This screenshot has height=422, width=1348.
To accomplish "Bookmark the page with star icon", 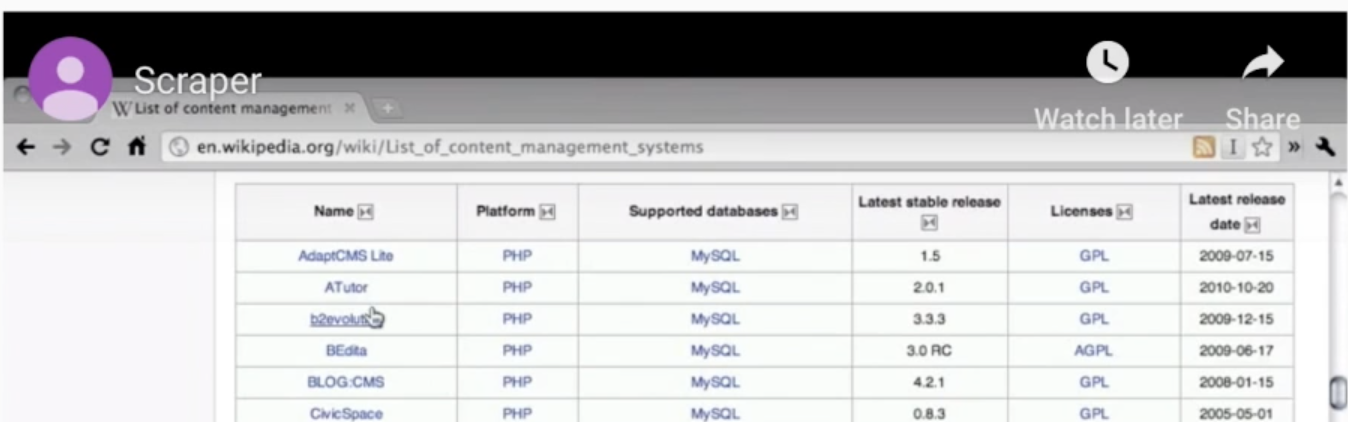I will click(1262, 147).
